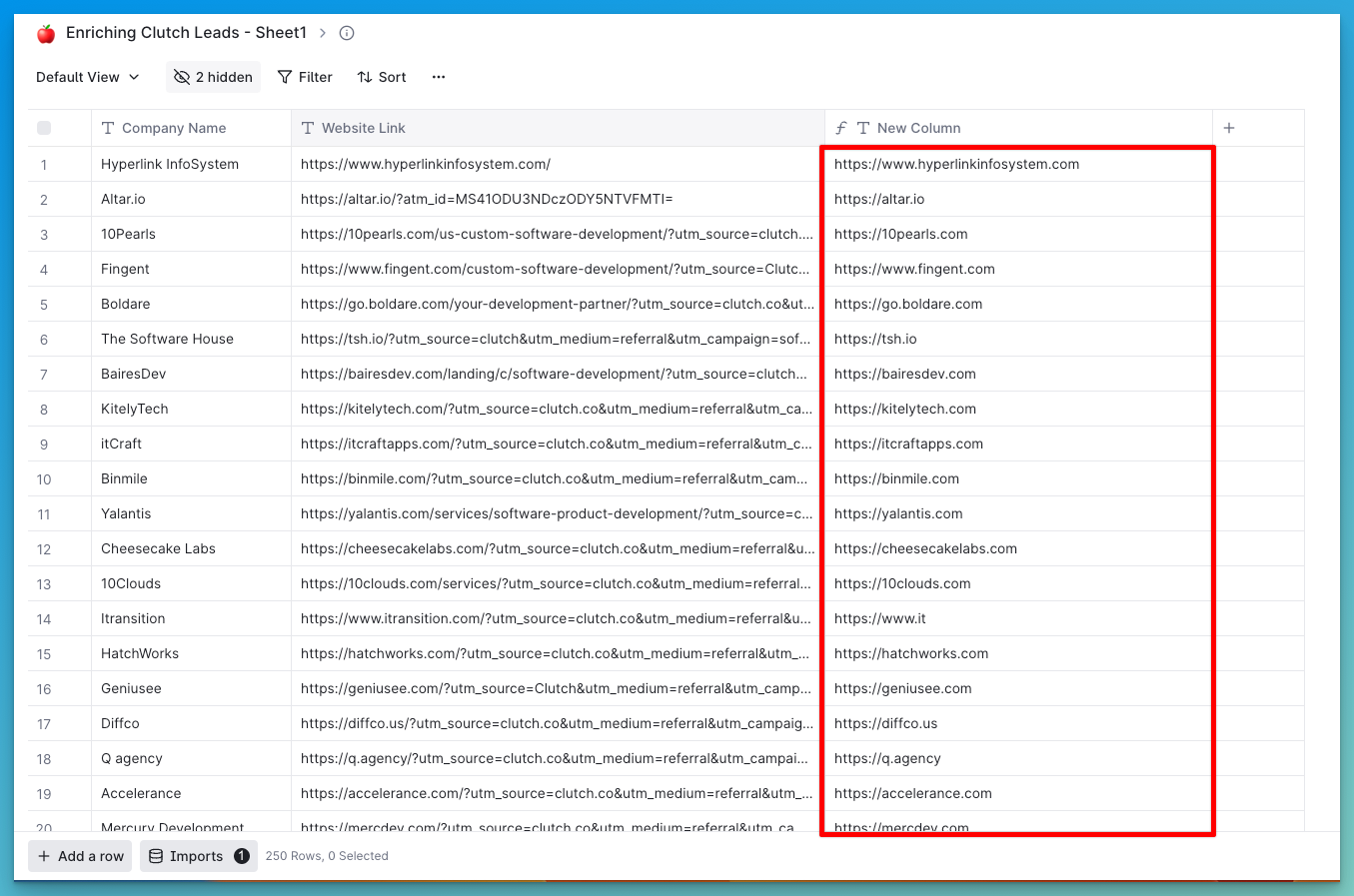Select the Geniusee company cell
This screenshot has width=1354, height=896.
(191, 688)
